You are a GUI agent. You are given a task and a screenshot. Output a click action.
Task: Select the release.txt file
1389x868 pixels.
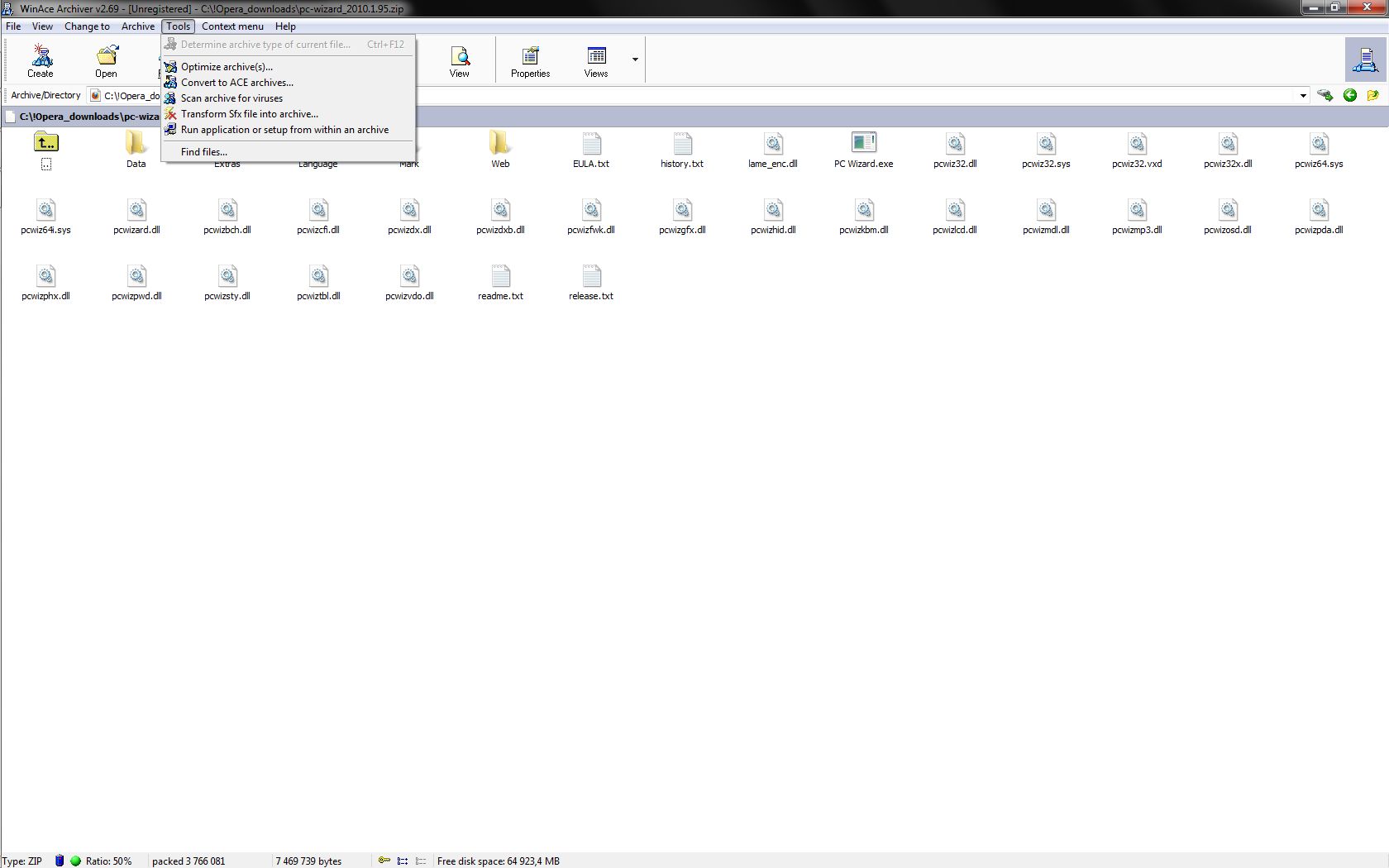pyautogui.click(x=591, y=283)
